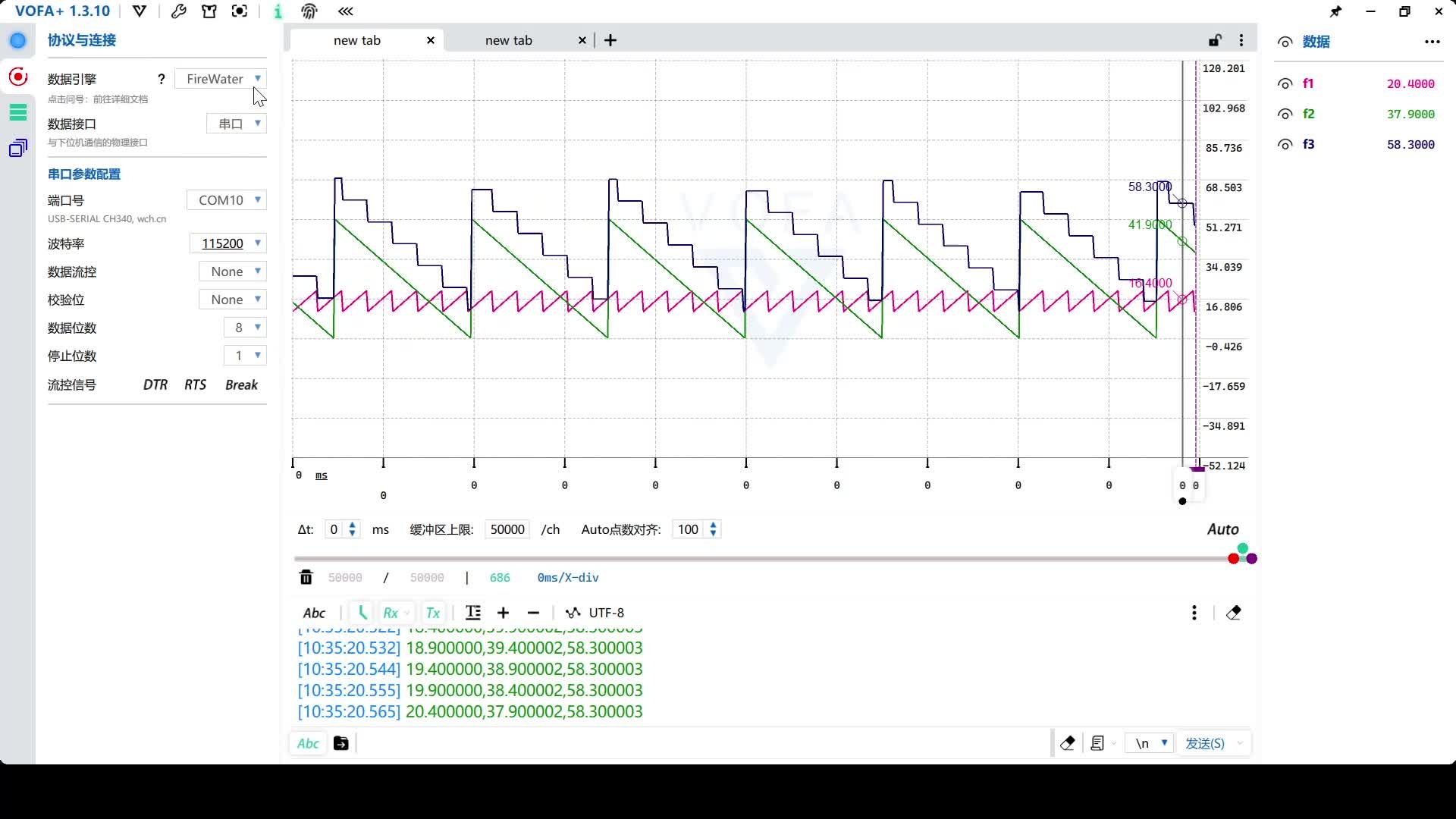Image resolution: width=1456 pixels, height=819 pixels.
Task: Switch to the second new tab
Action: pos(509,40)
